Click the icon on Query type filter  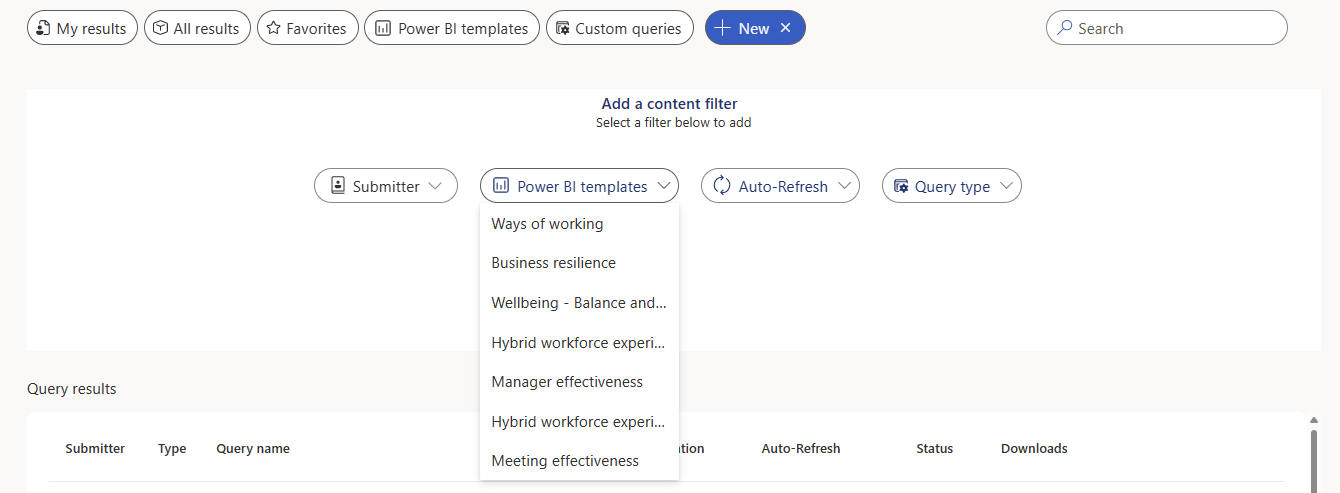pyautogui.click(x=901, y=186)
